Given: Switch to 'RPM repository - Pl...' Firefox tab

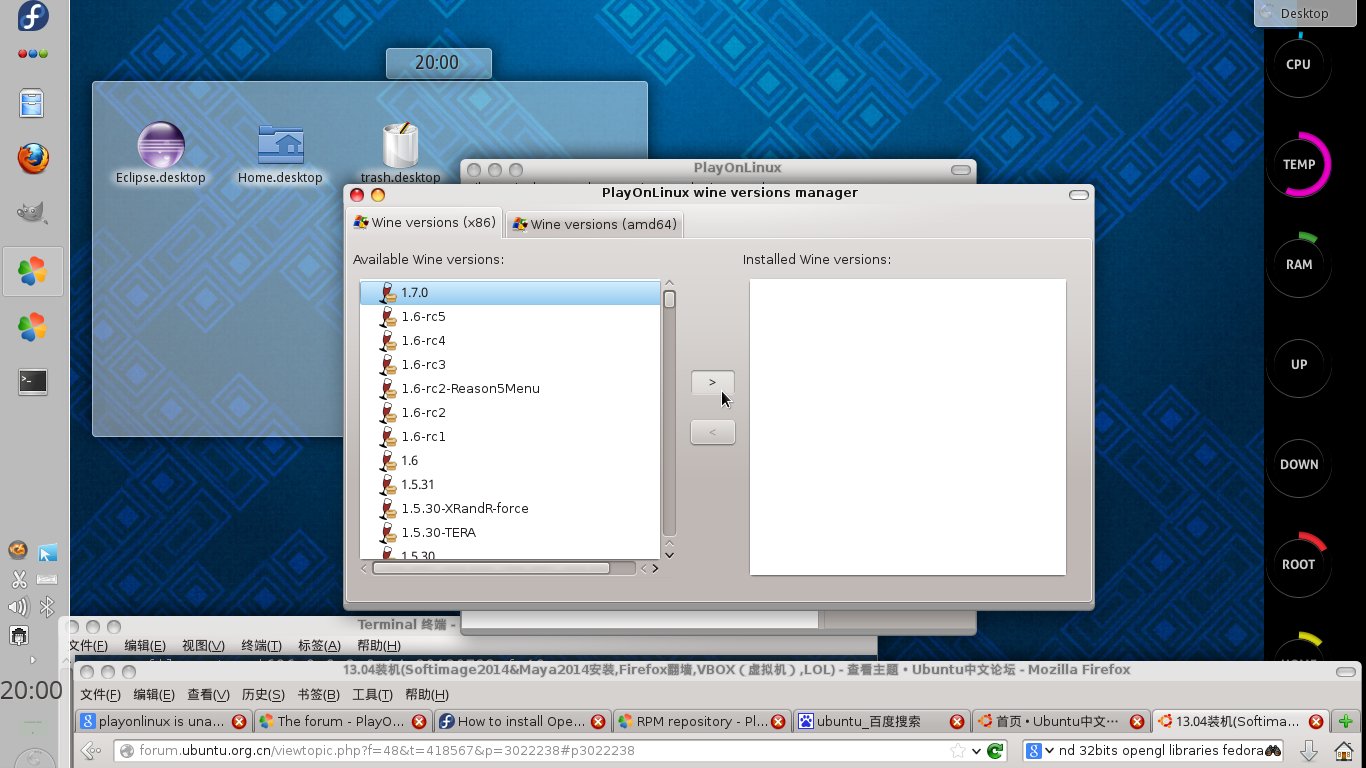Looking at the screenshot, I should click(701, 721).
